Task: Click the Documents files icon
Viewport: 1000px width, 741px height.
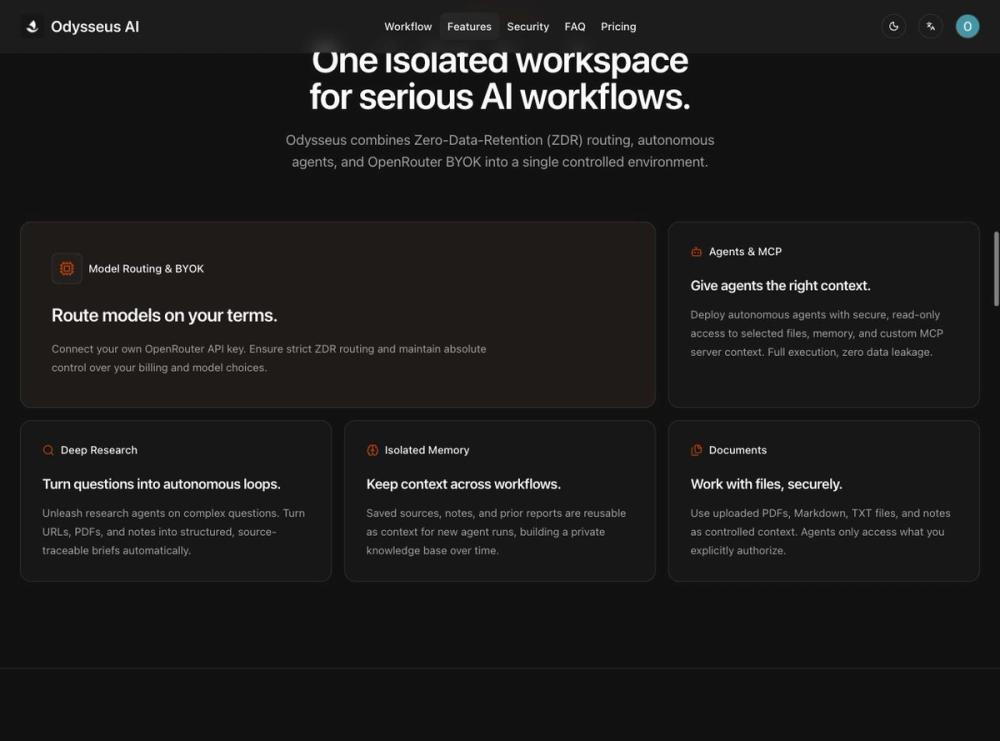Action: (696, 450)
